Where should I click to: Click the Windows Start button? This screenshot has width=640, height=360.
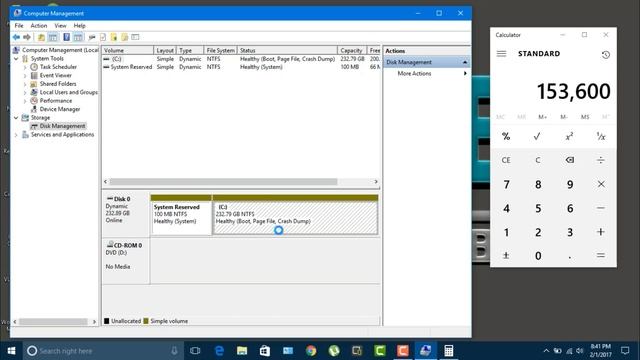(11, 351)
